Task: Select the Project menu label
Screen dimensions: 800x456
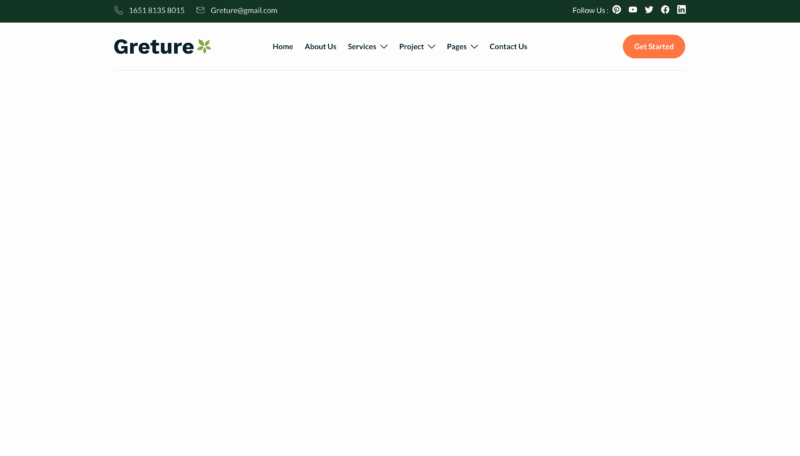Action: tap(411, 47)
